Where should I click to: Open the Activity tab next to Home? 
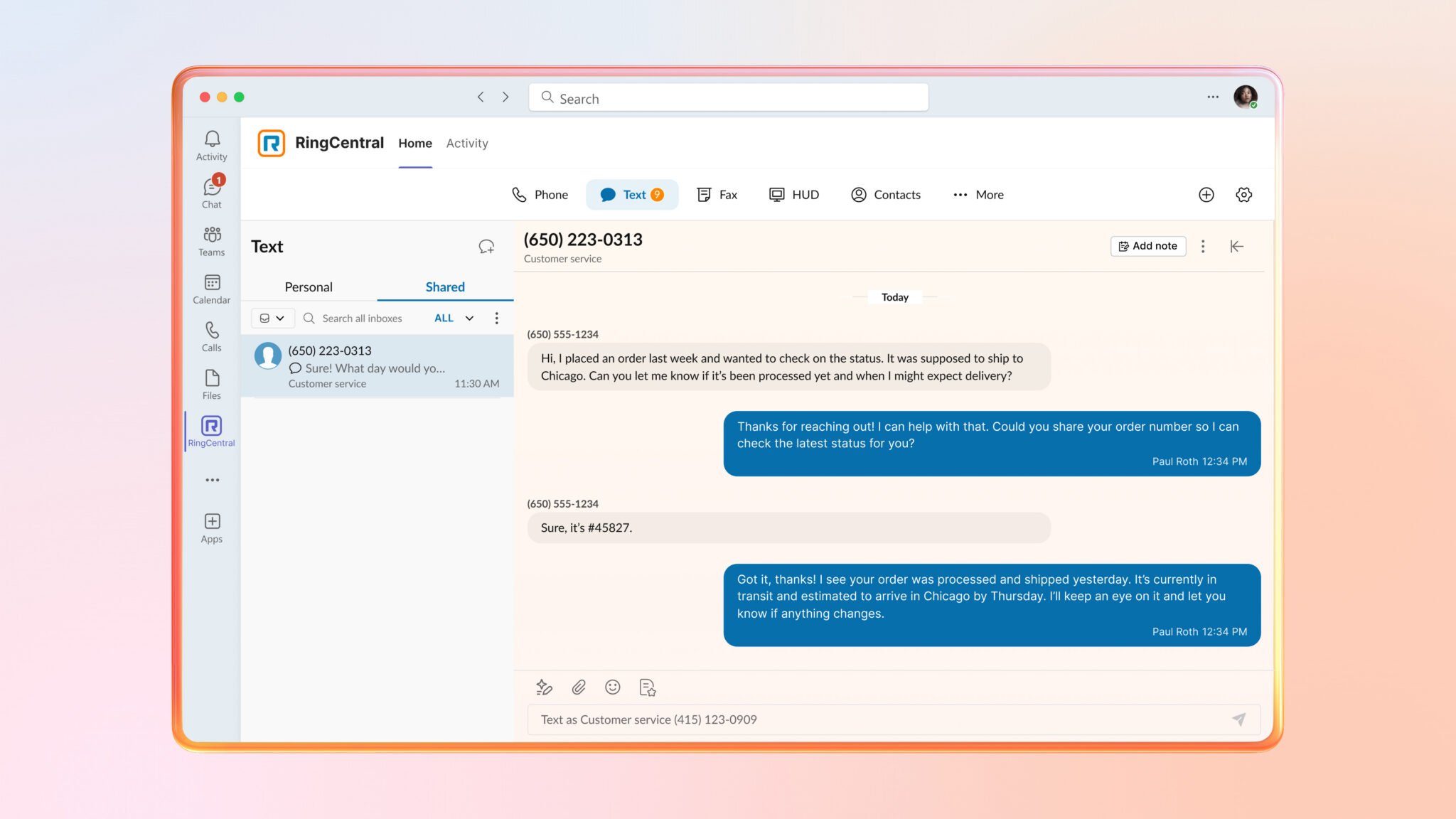[467, 143]
